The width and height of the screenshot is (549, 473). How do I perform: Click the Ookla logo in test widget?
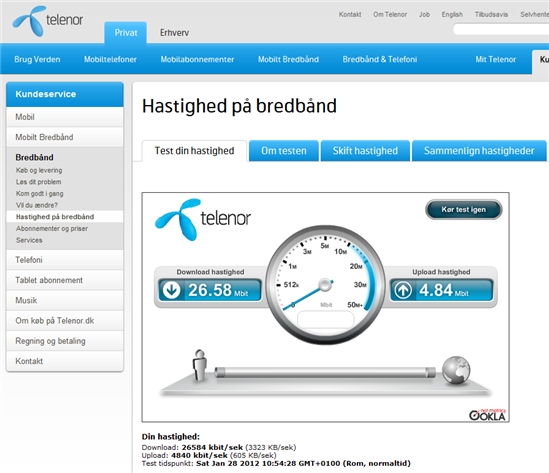point(487,415)
